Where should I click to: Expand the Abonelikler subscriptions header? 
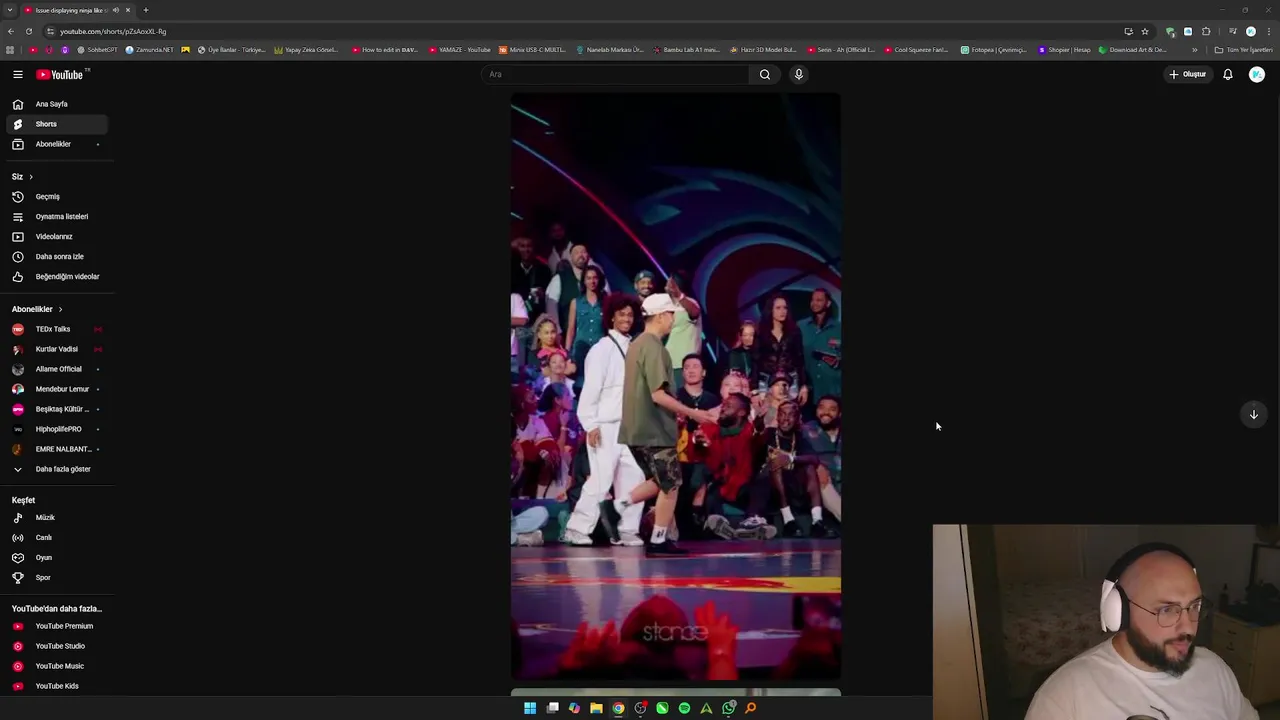point(37,309)
